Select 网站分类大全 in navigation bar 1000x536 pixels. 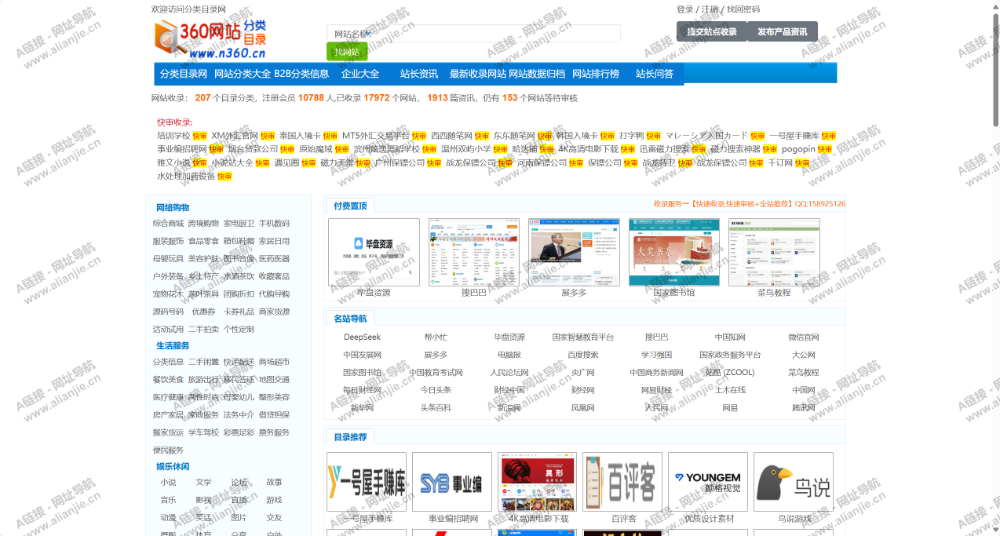(242, 73)
